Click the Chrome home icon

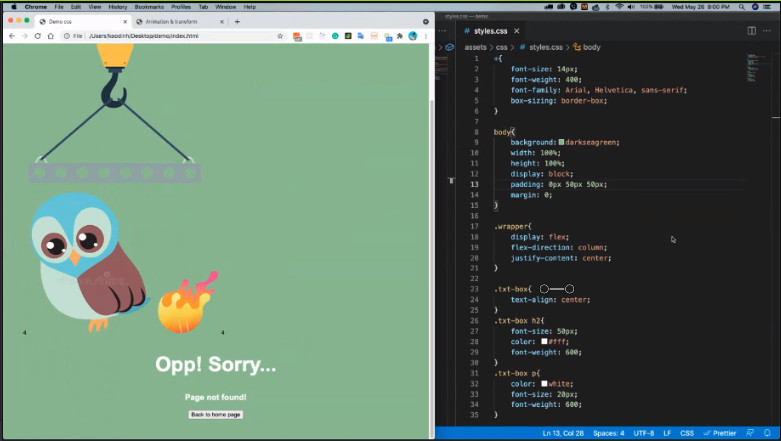[x=50, y=36]
